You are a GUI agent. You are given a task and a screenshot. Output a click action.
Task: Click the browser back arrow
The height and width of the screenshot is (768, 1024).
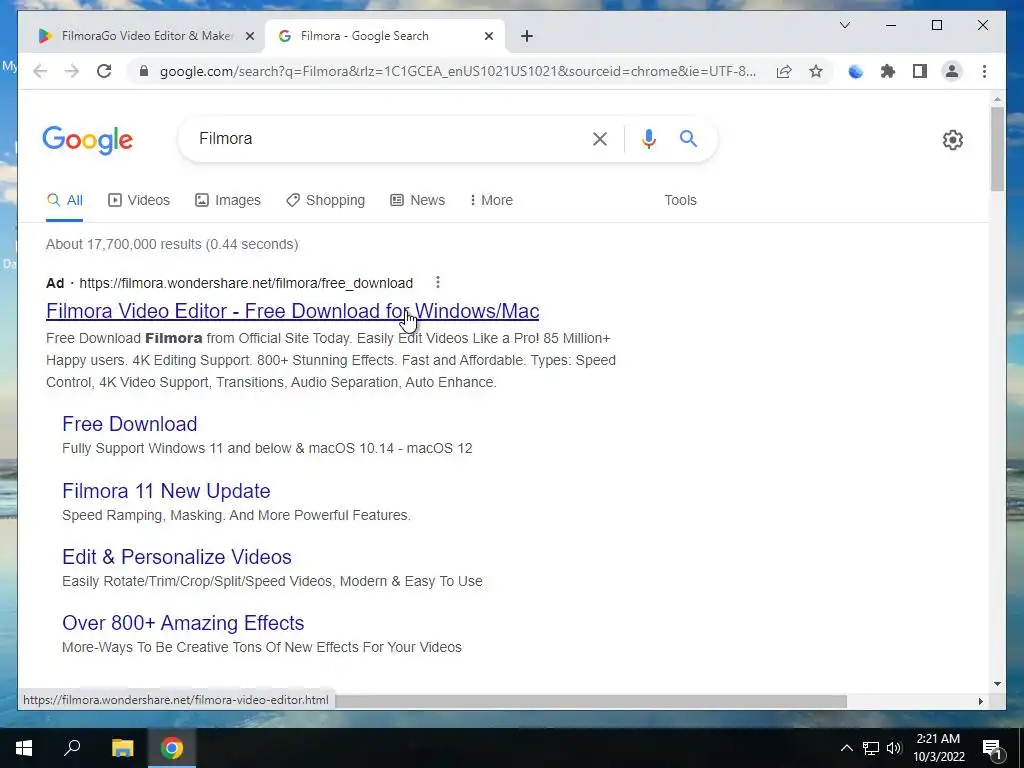click(40, 71)
